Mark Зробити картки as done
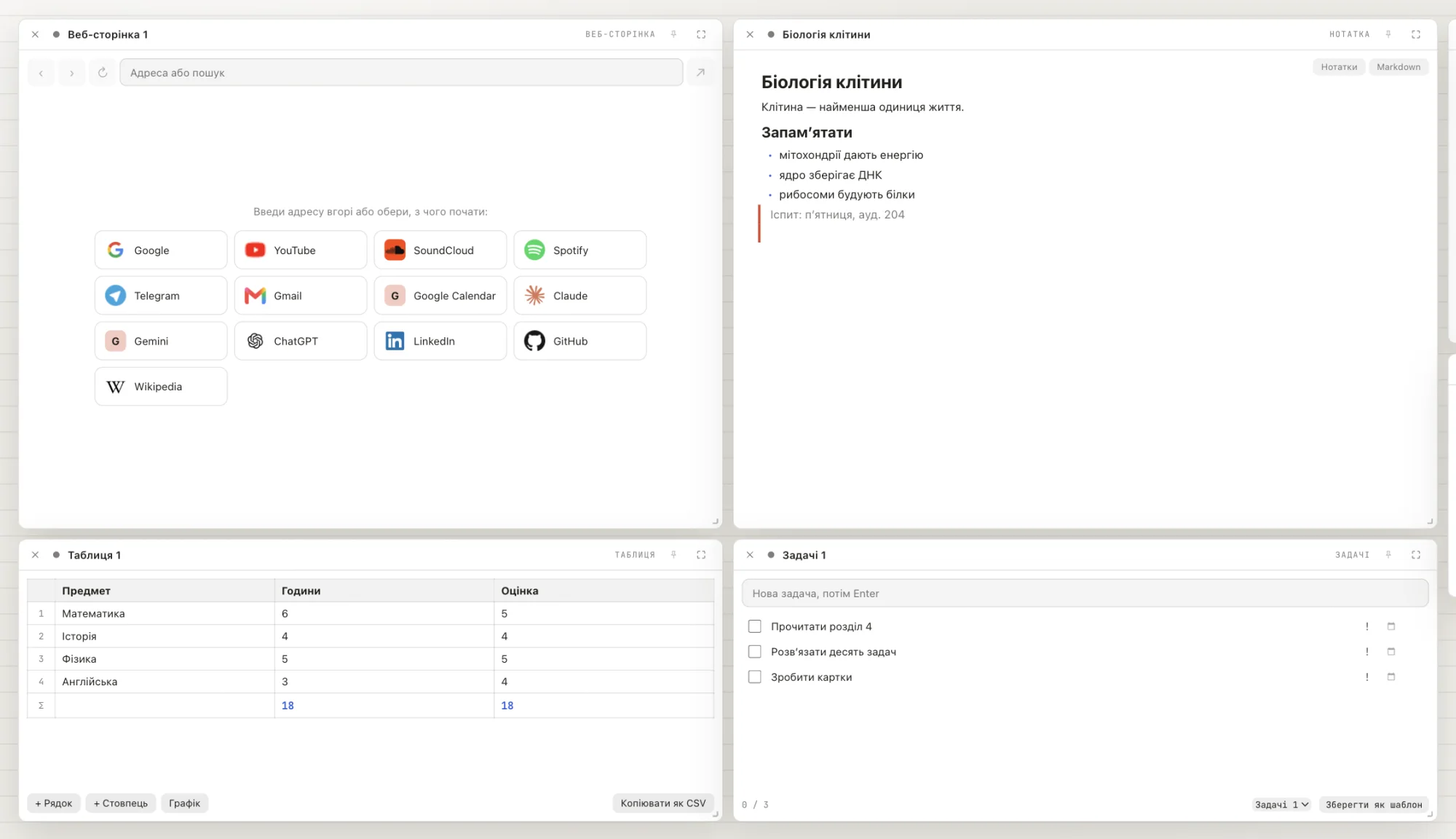1456x839 pixels. [x=755, y=677]
